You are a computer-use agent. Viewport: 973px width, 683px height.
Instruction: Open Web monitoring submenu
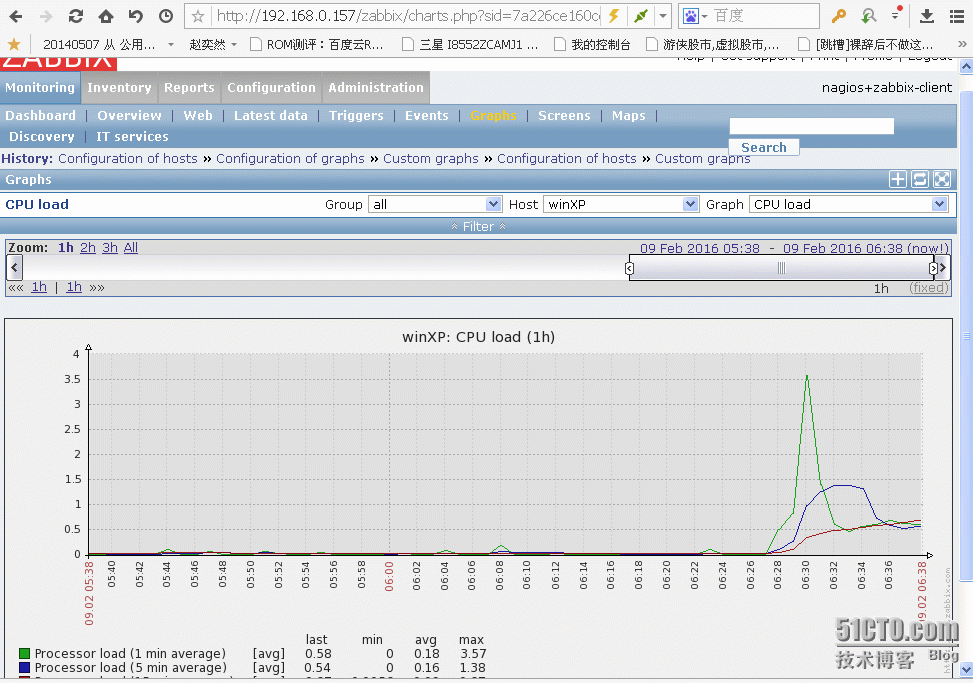tap(198, 115)
